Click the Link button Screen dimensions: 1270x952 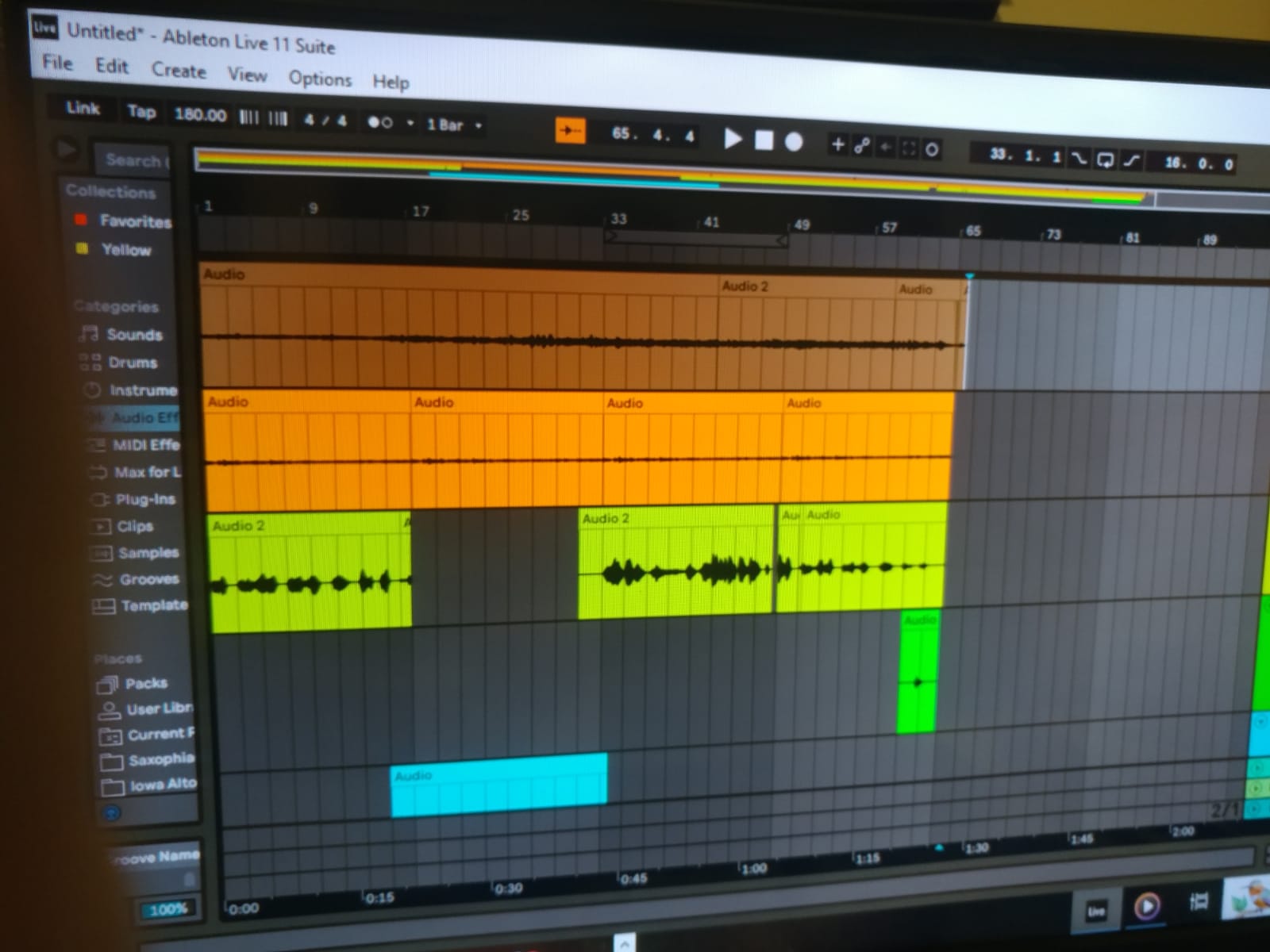pos(83,108)
